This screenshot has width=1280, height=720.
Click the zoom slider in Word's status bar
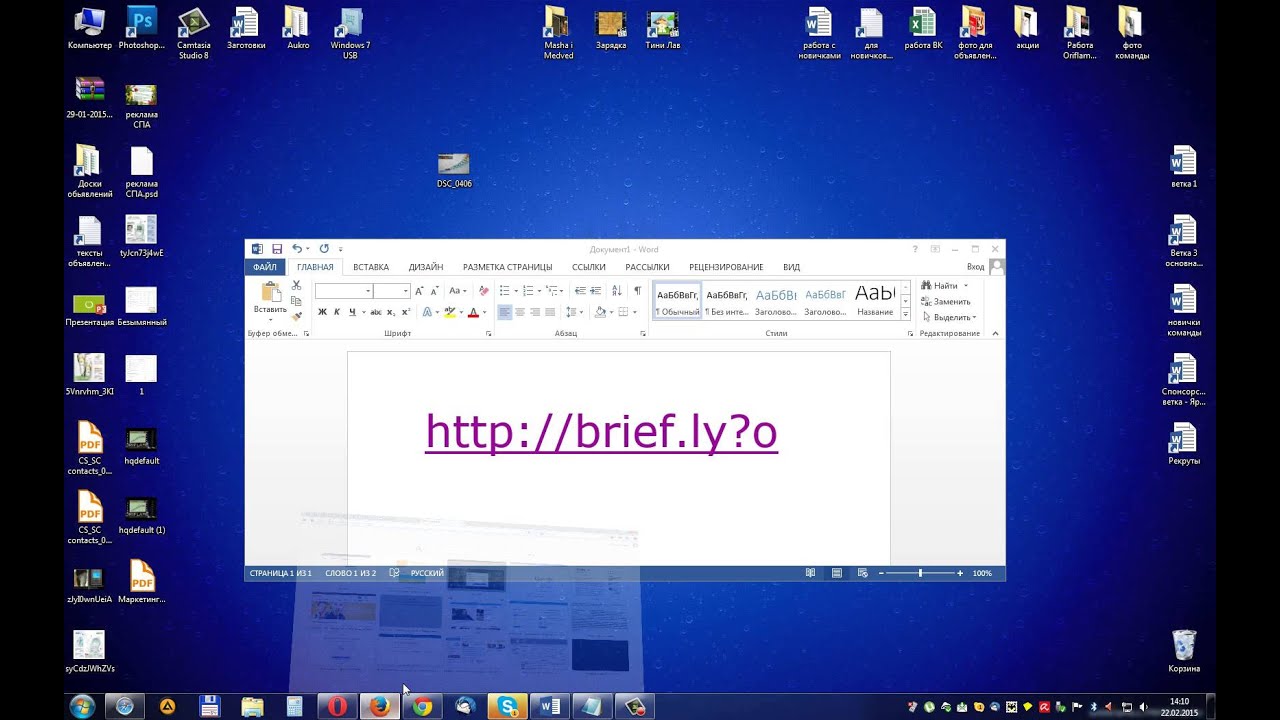click(x=920, y=573)
